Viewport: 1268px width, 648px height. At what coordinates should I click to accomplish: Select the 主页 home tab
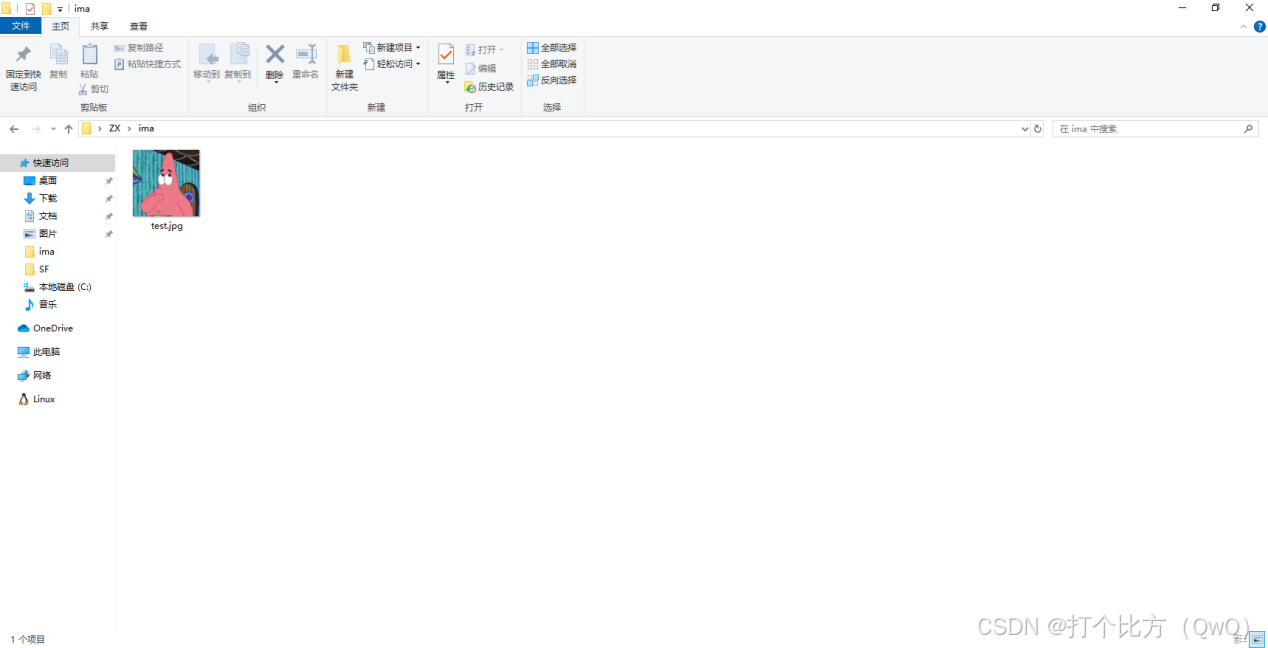tap(61, 26)
